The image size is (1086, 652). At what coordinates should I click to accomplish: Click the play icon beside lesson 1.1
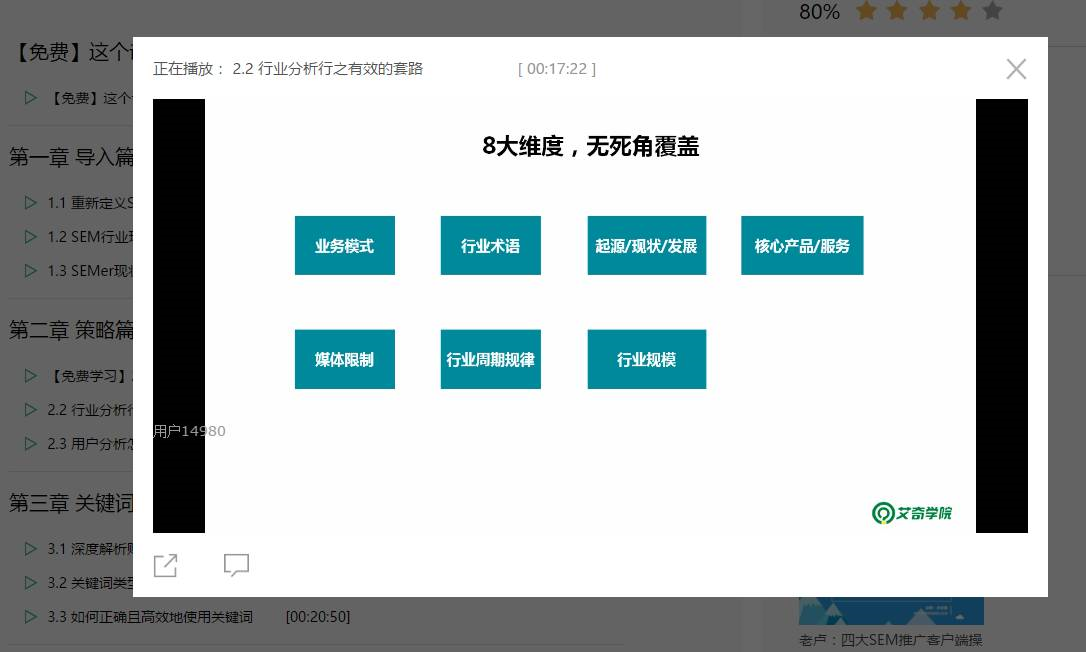click(31, 203)
